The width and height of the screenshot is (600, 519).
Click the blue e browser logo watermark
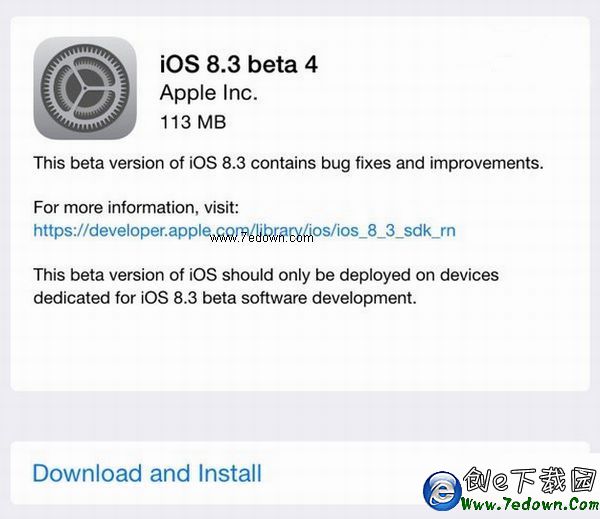pyautogui.click(x=442, y=491)
